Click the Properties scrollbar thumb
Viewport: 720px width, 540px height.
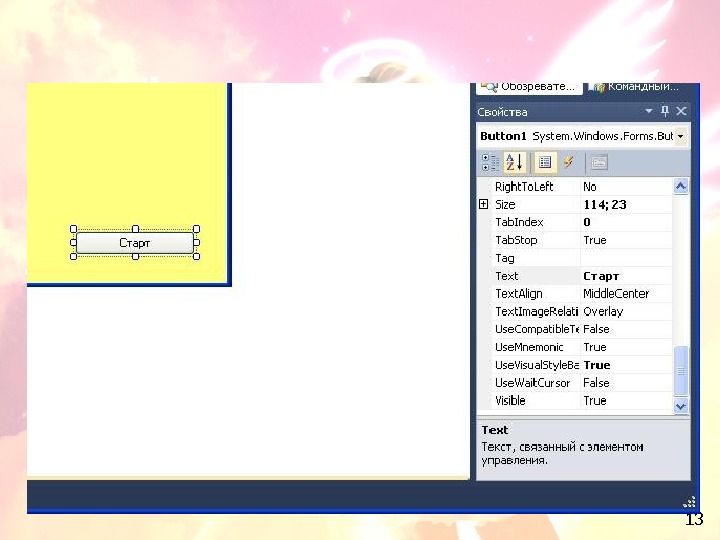(x=681, y=371)
